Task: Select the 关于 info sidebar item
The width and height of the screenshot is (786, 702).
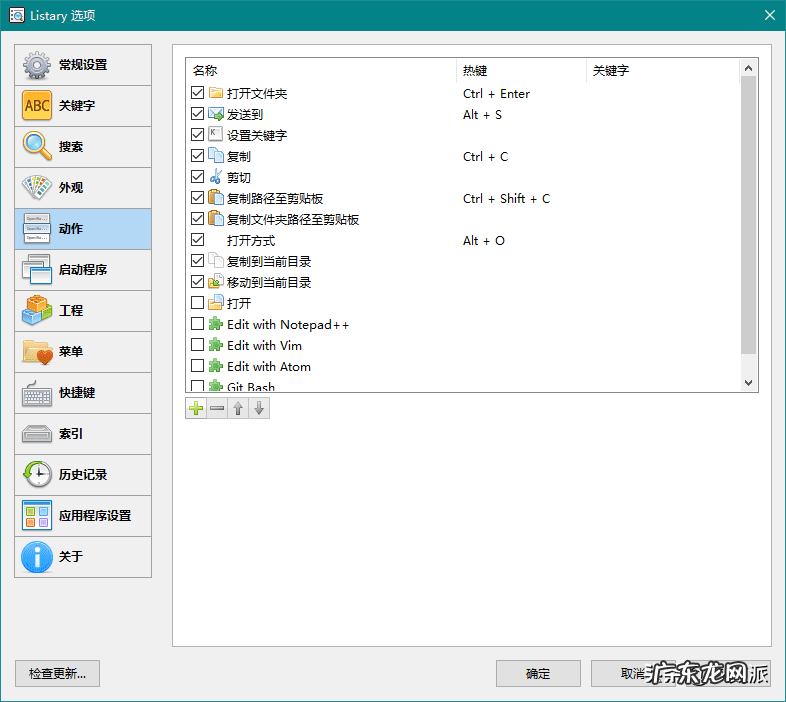Action: (83, 557)
